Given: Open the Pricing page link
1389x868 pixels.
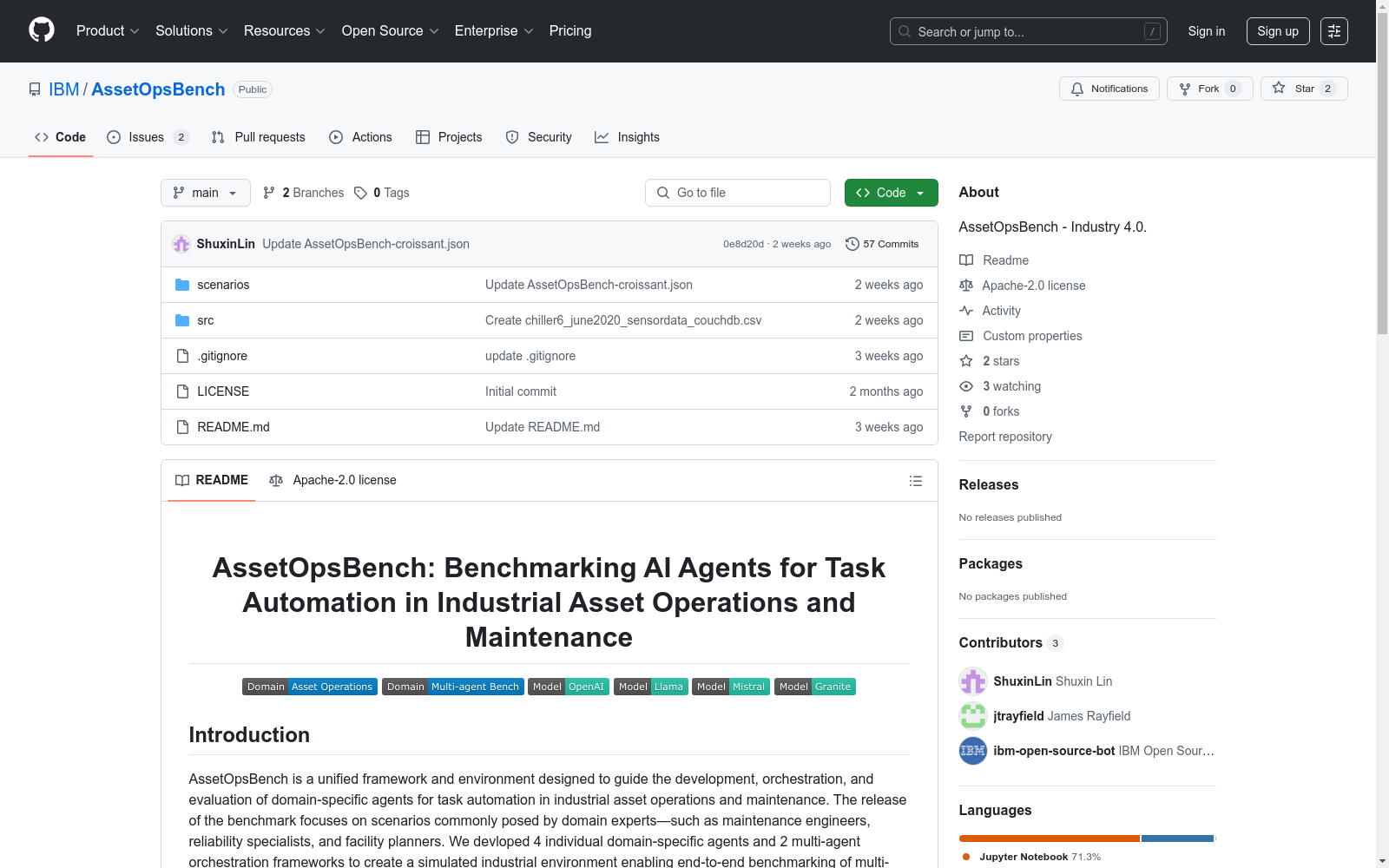Looking at the screenshot, I should [570, 31].
